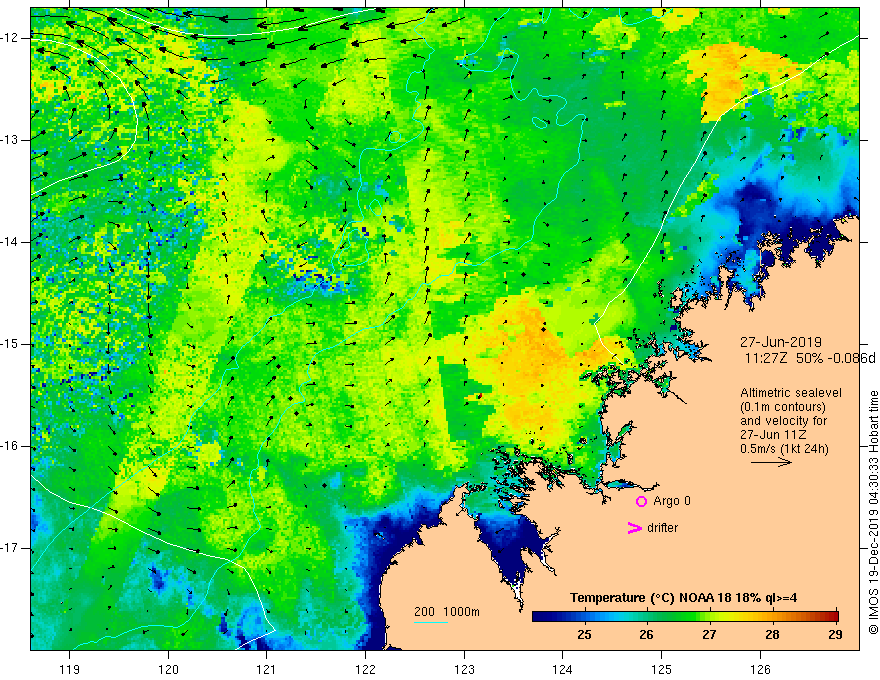Click the '0.5m/s (1kt 24h)' text
The height and width of the screenshot is (680, 880).
(x=784, y=449)
